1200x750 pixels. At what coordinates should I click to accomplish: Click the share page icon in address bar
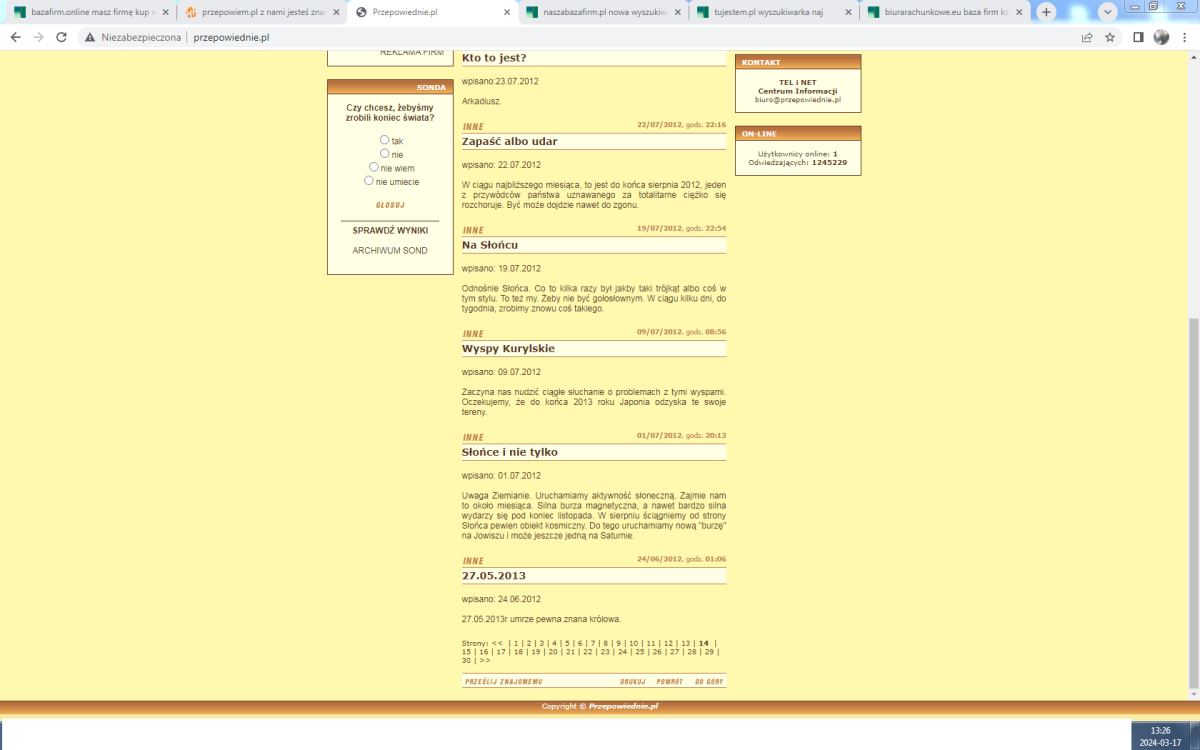point(1087,37)
